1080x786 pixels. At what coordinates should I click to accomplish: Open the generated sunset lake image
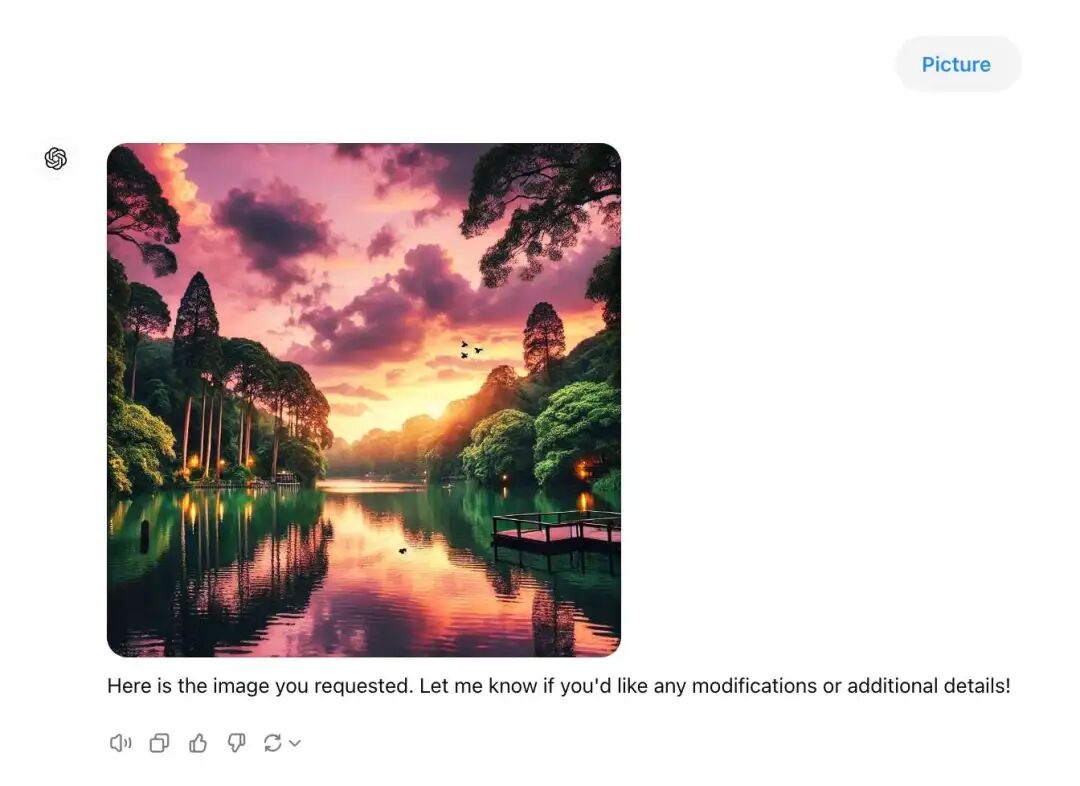pos(364,400)
